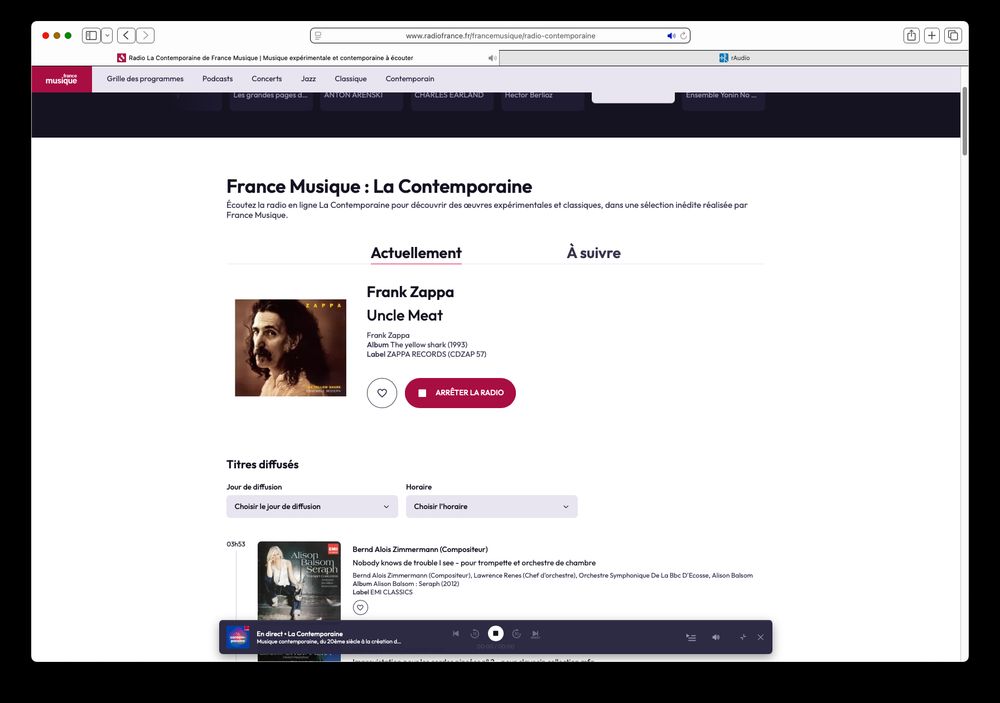The height and width of the screenshot is (703, 1000).
Task: Click the previous track icon in the player
Action: (x=456, y=633)
